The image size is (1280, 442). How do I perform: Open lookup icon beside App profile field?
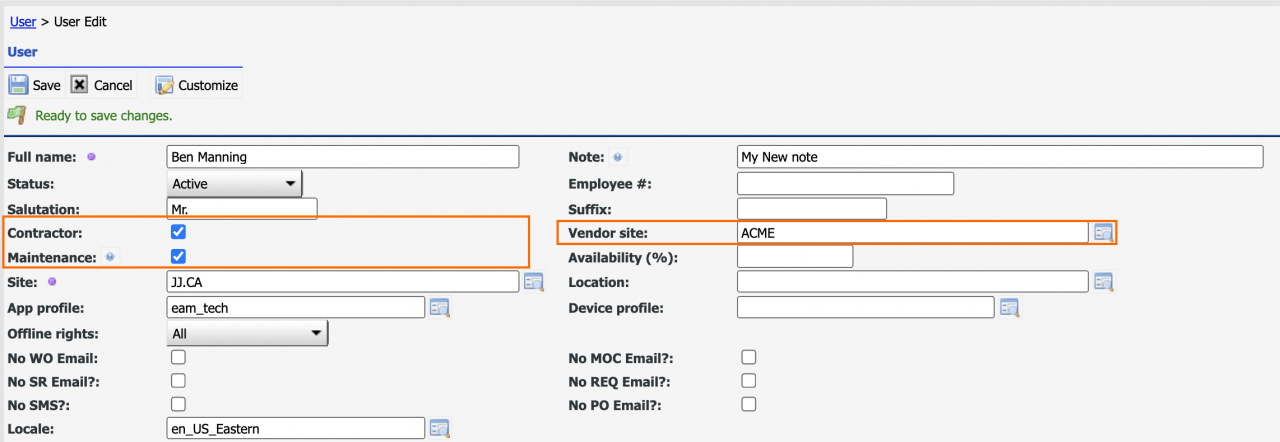440,307
